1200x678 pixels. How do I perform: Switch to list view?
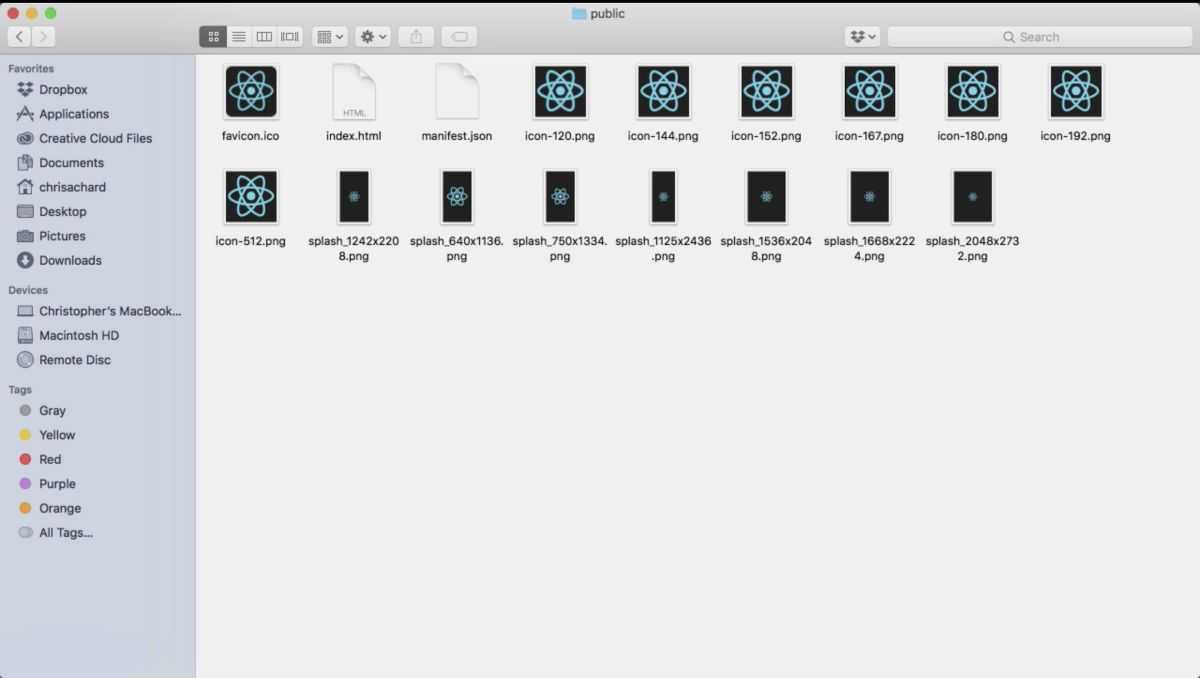(x=239, y=37)
